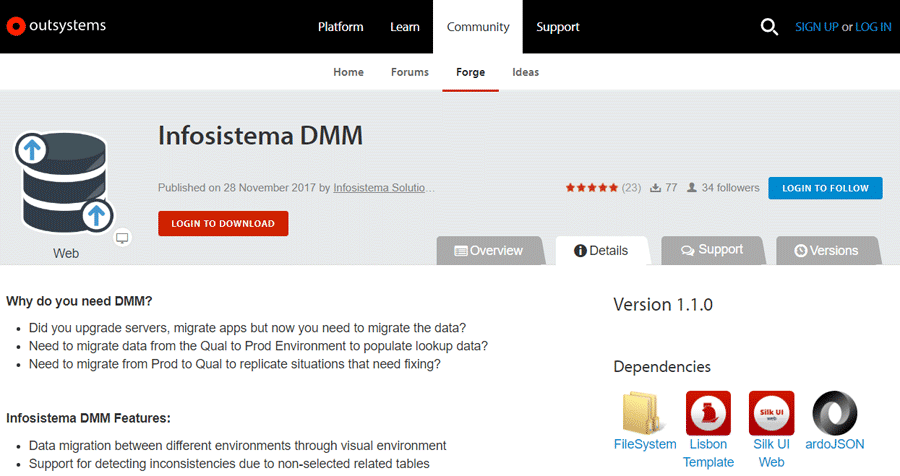Select the Community menu item

click(478, 26)
